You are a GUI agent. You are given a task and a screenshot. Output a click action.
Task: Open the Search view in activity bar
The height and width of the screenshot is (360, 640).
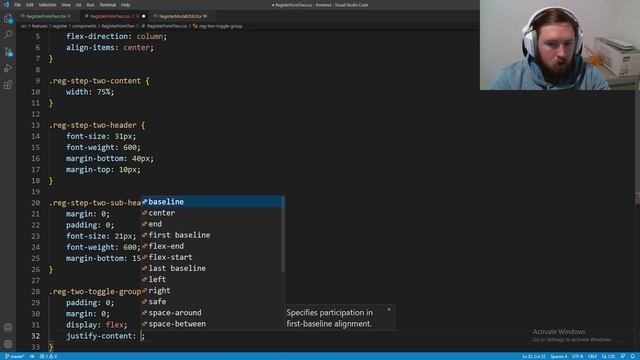[8, 35]
